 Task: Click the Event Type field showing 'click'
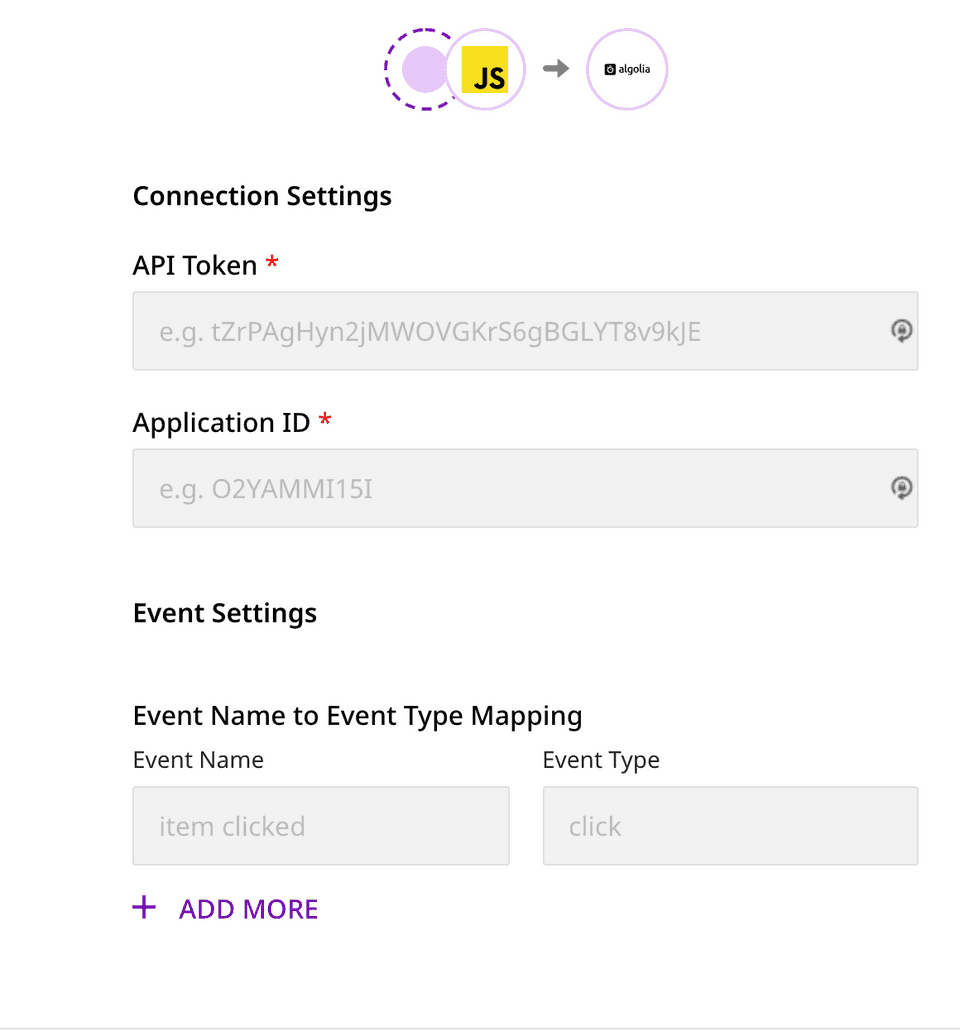[x=730, y=826]
